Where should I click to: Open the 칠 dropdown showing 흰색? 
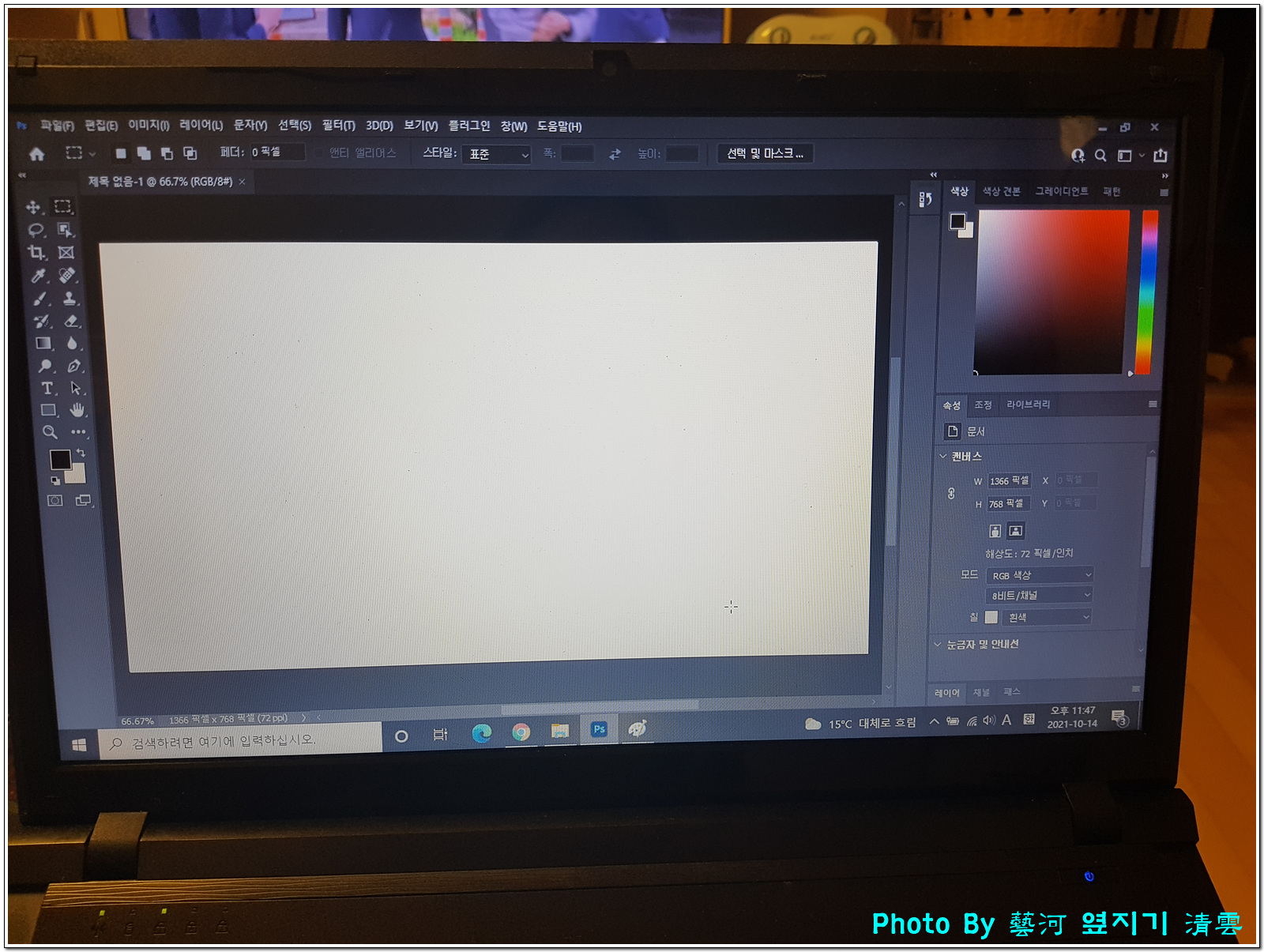(x=1046, y=617)
